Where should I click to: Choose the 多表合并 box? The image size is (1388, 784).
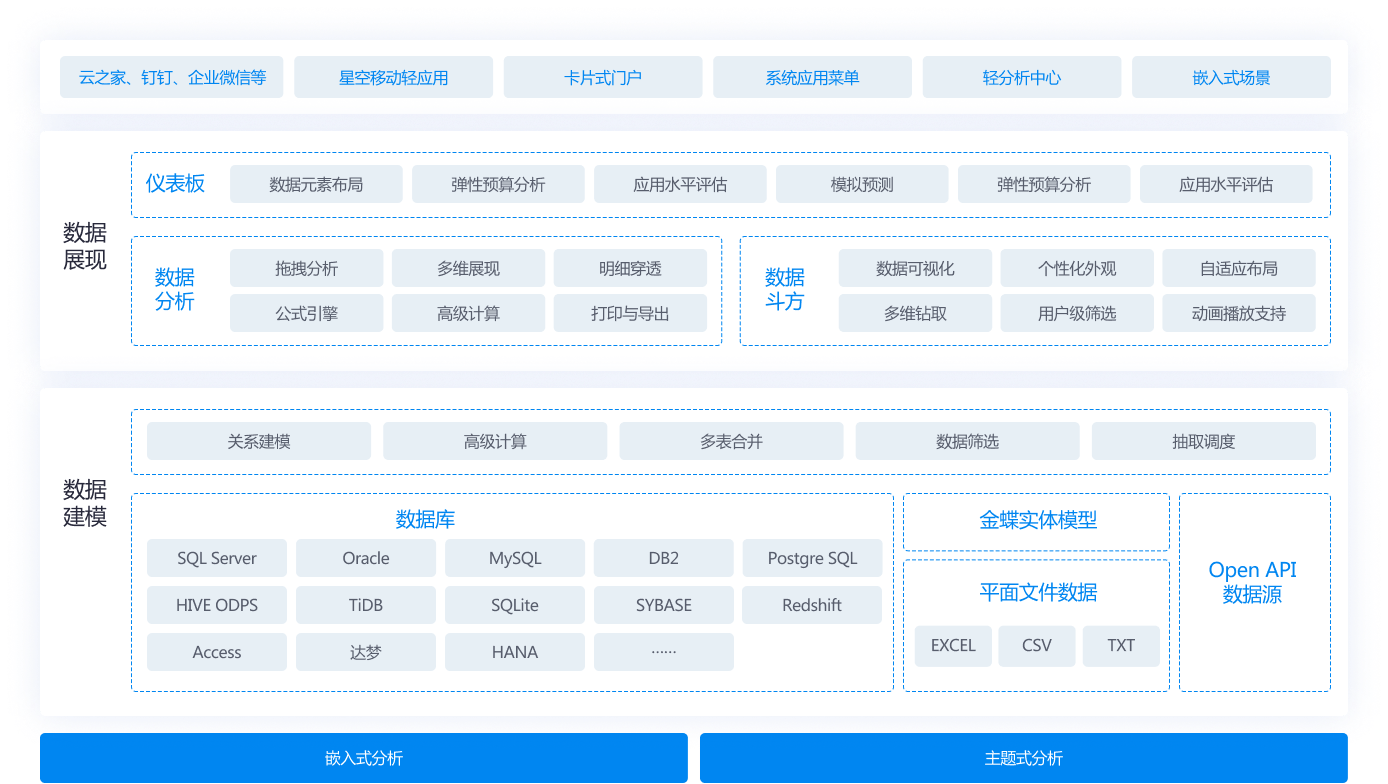click(x=731, y=441)
